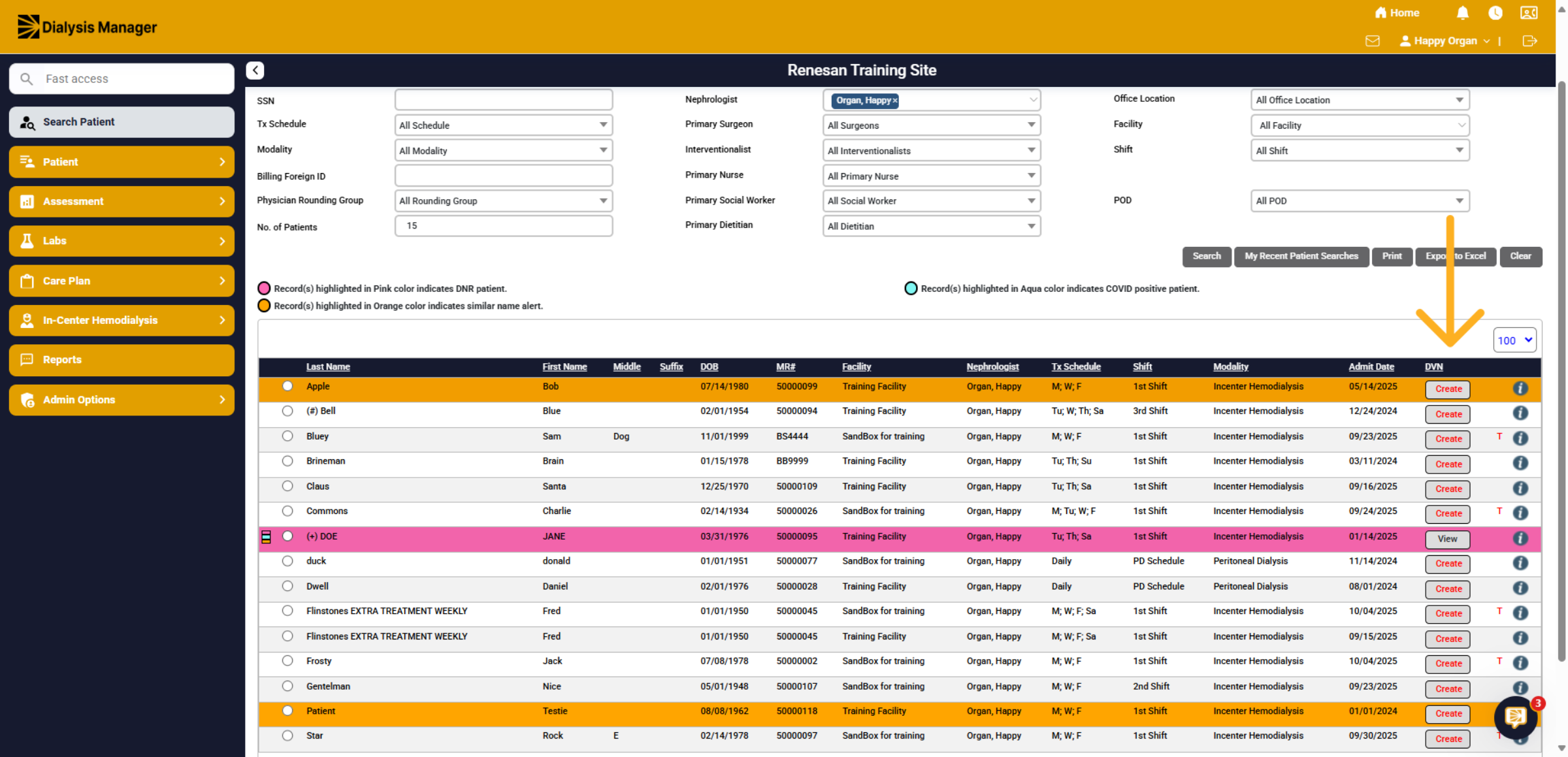
Task: Select the Apple Bob patient radio button
Action: coord(287,386)
